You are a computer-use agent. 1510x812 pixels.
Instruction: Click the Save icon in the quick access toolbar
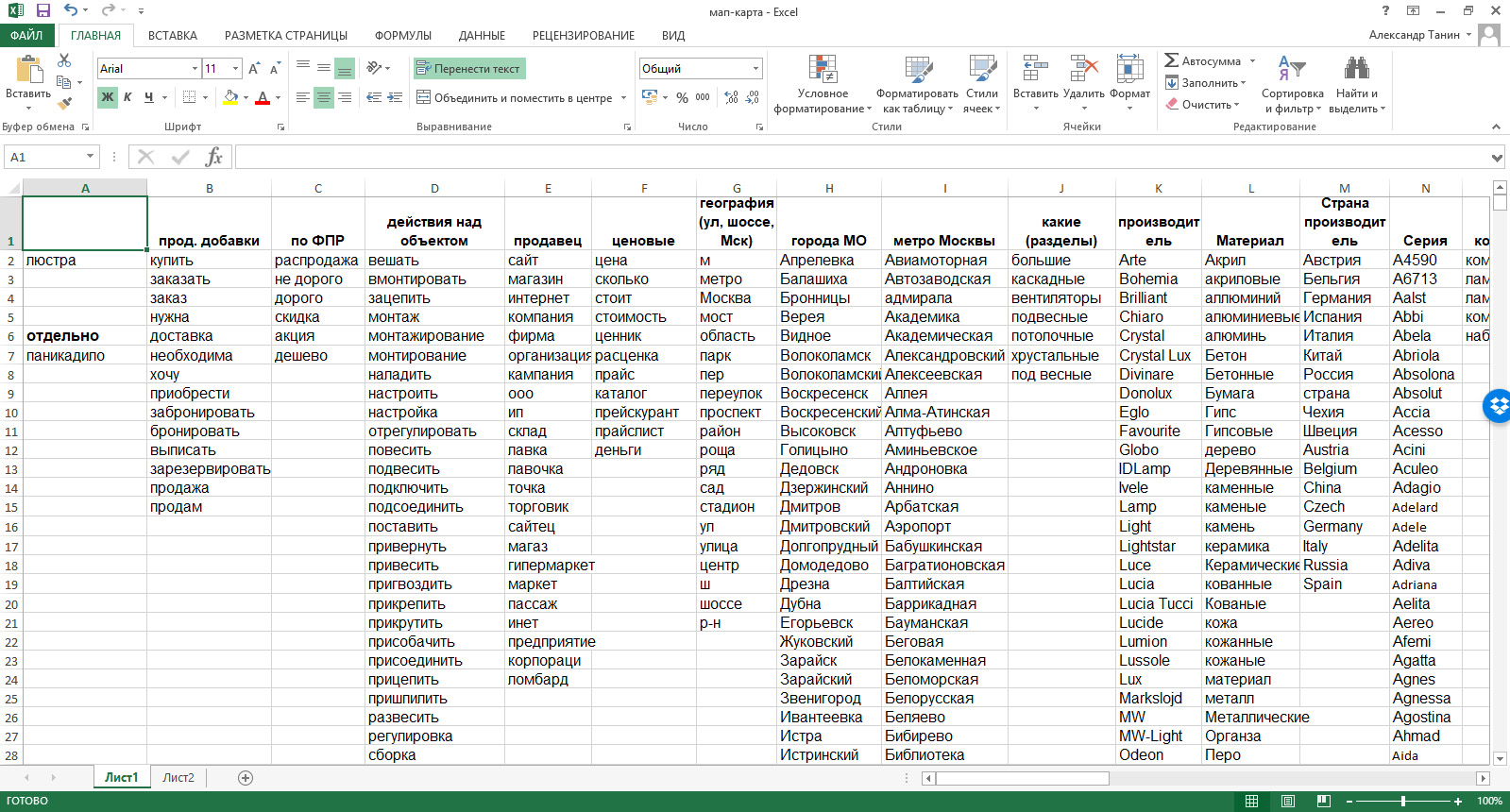click(x=43, y=11)
